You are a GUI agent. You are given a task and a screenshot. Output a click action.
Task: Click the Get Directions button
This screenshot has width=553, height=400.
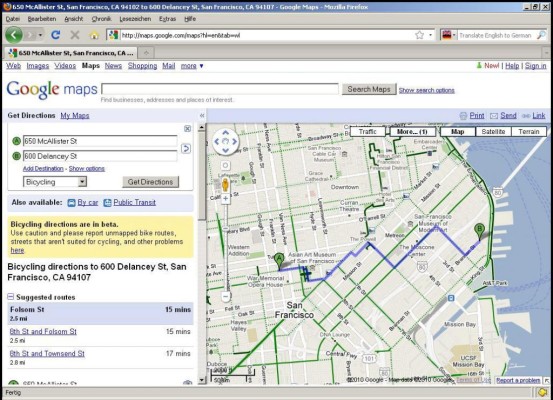151,182
